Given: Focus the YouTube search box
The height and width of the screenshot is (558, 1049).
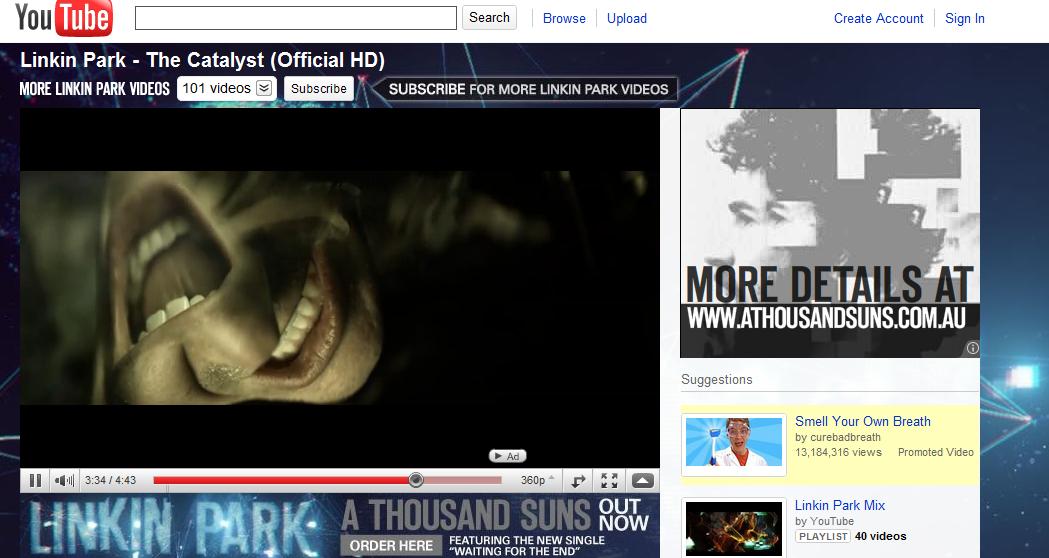Looking at the screenshot, I should [x=296, y=18].
